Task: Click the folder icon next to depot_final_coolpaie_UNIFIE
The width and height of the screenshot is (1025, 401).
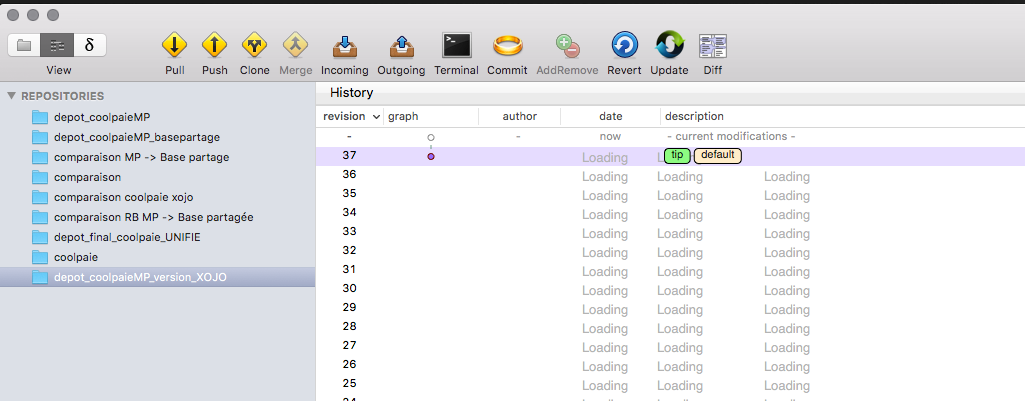Action: pos(41,237)
